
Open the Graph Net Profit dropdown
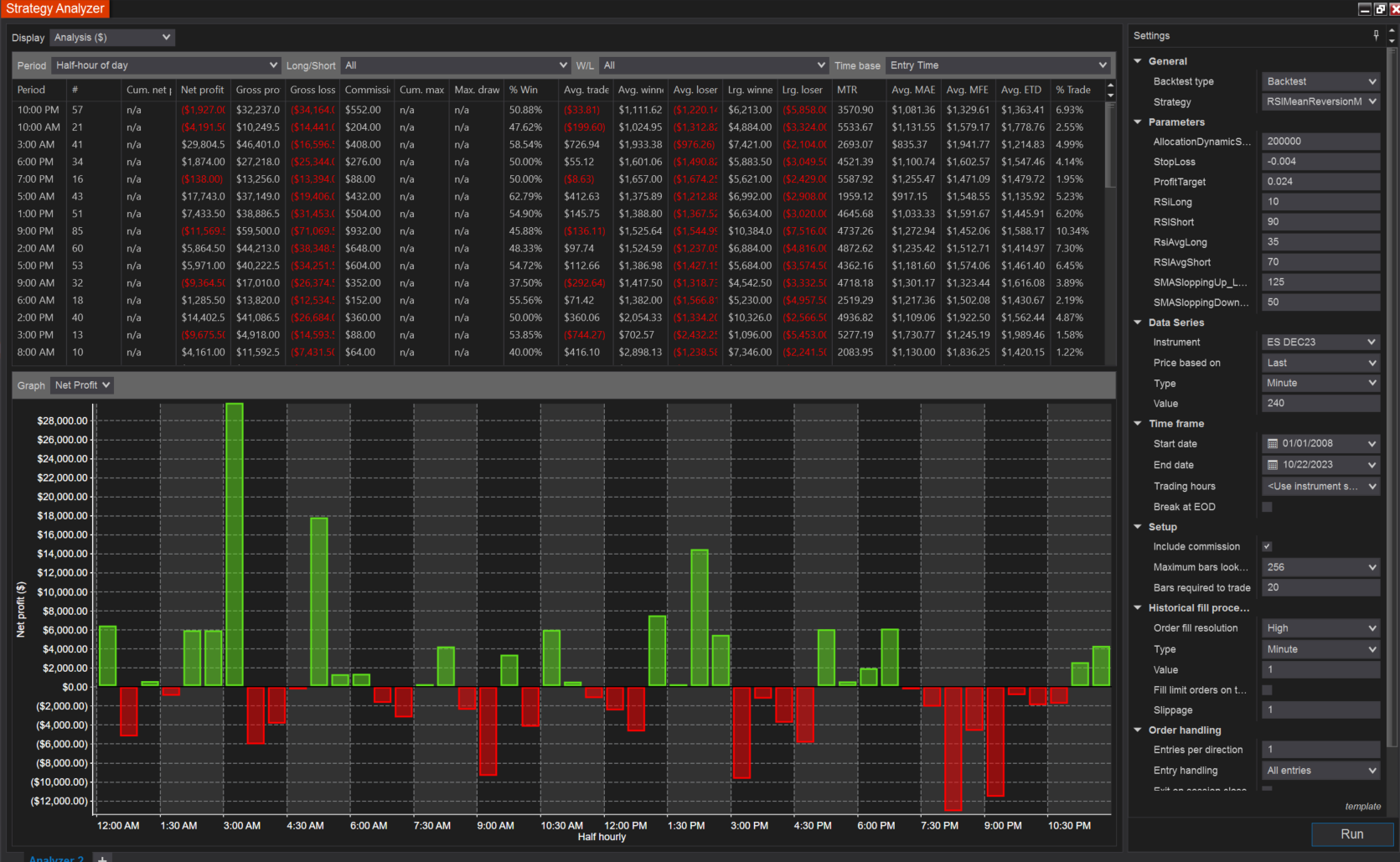coord(82,385)
